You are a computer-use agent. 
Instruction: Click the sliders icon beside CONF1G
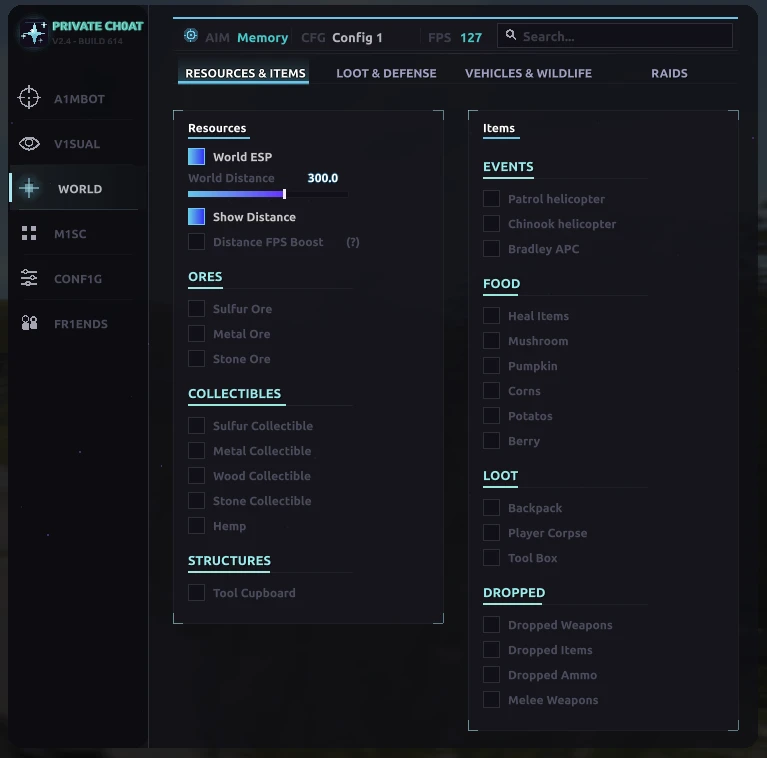point(29,278)
